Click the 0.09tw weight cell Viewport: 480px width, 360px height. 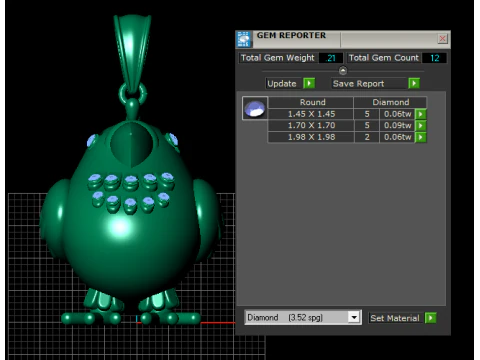pos(397,126)
